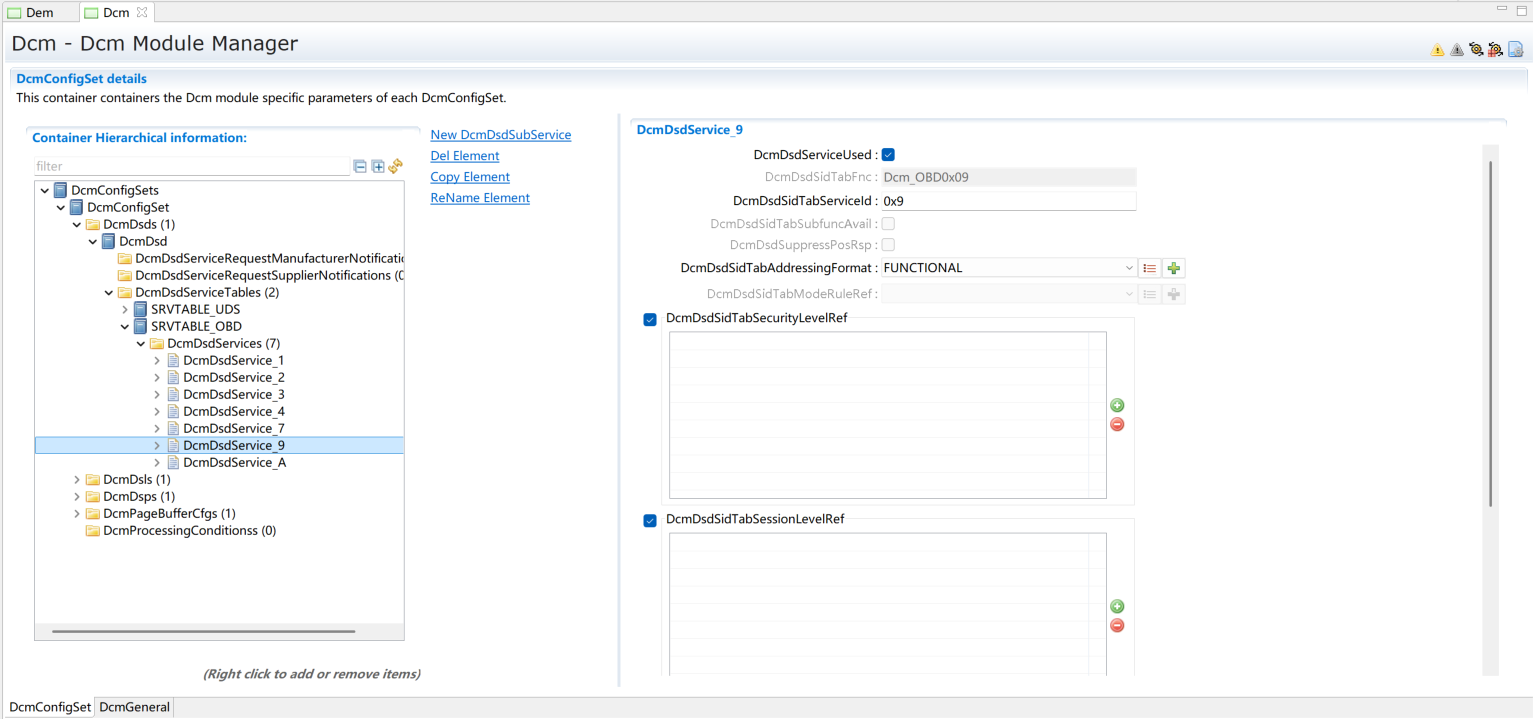Click green add button for DcmDsdSidTabSecurityLevelRef list
Image resolution: width=1533 pixels, height=719 pixels.
[1117, 405]
